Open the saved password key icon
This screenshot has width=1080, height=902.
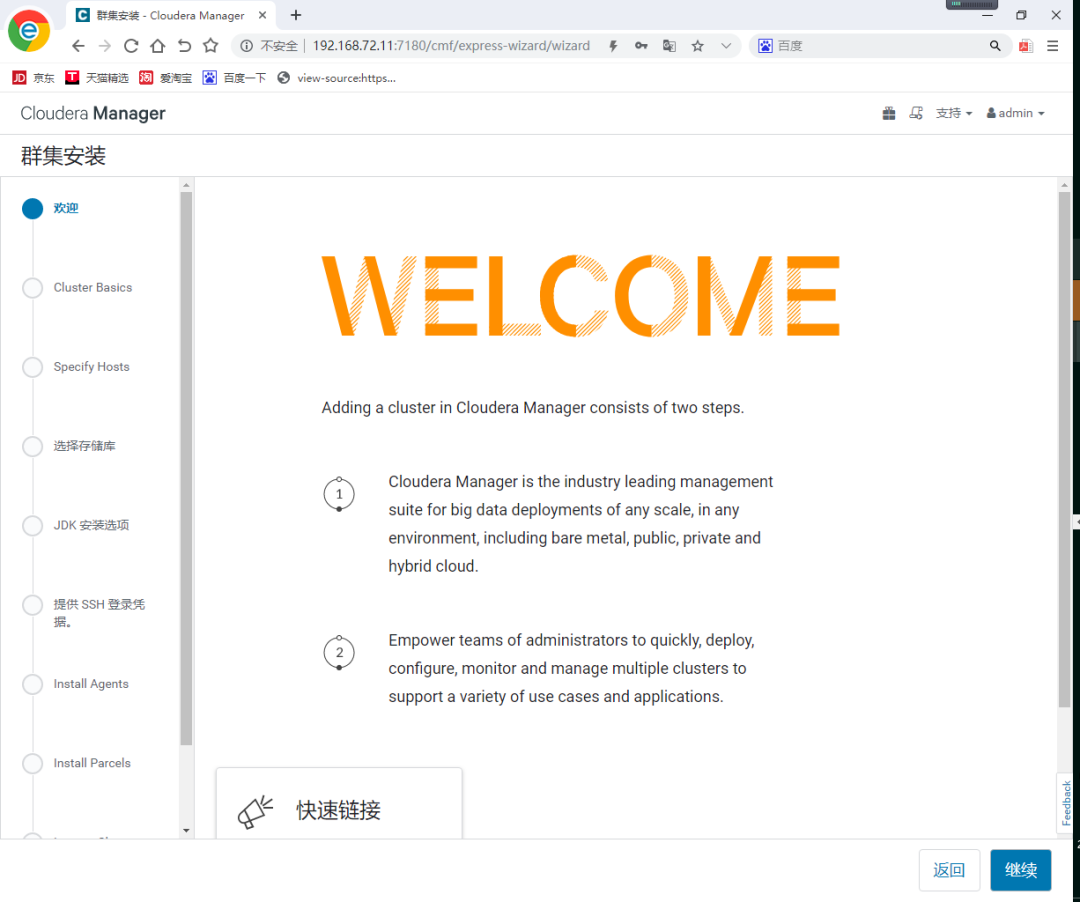[641, 46]
